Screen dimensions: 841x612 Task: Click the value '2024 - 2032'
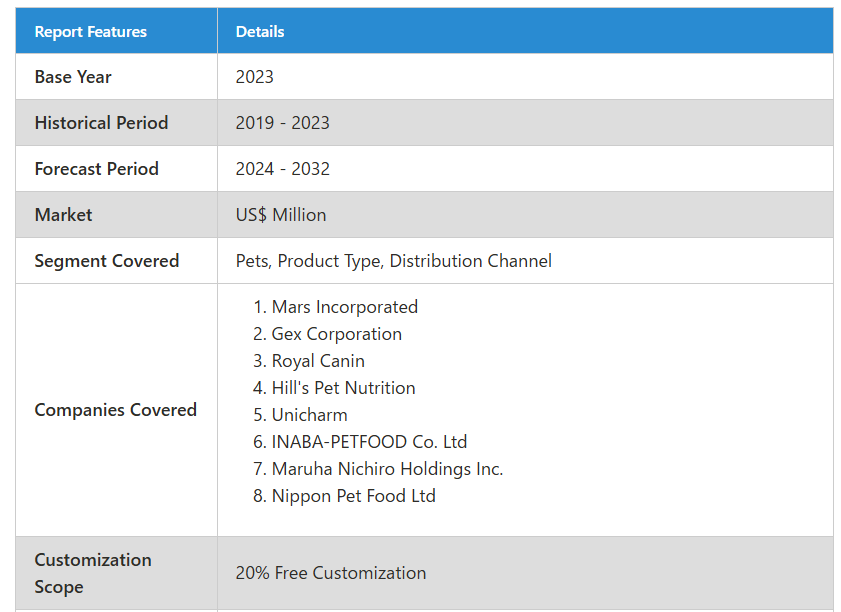pyautogui.click(x=283, y=169)
